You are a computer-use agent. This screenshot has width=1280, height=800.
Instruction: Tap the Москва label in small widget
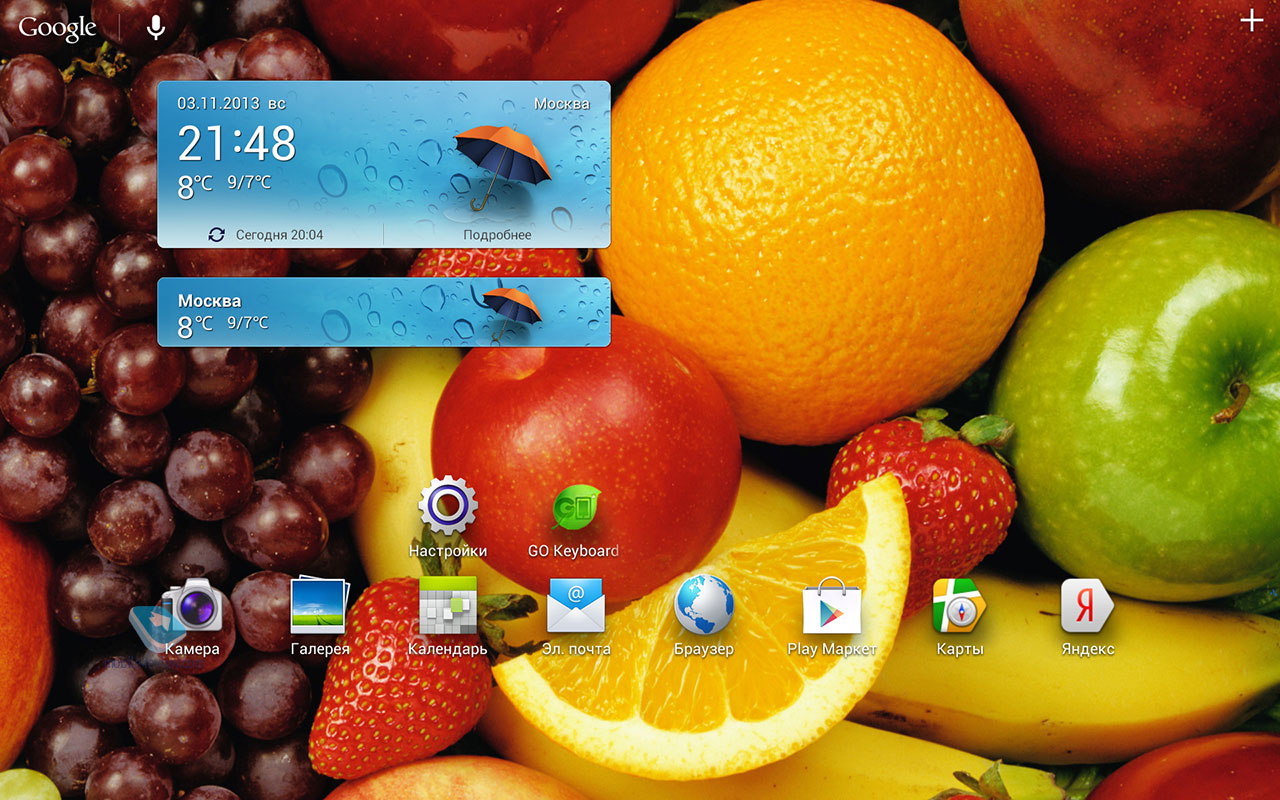point(209,300)
